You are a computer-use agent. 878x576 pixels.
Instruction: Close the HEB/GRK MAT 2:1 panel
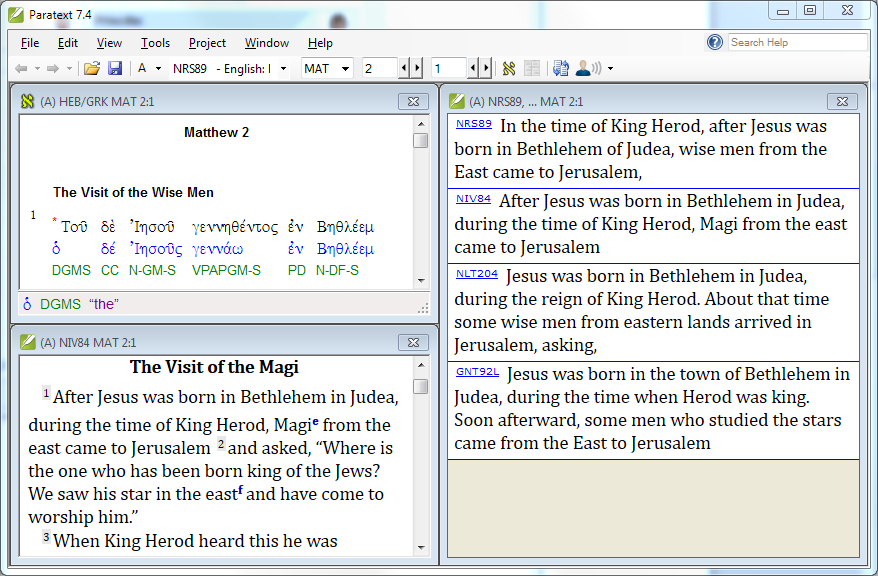pos(413,101)
